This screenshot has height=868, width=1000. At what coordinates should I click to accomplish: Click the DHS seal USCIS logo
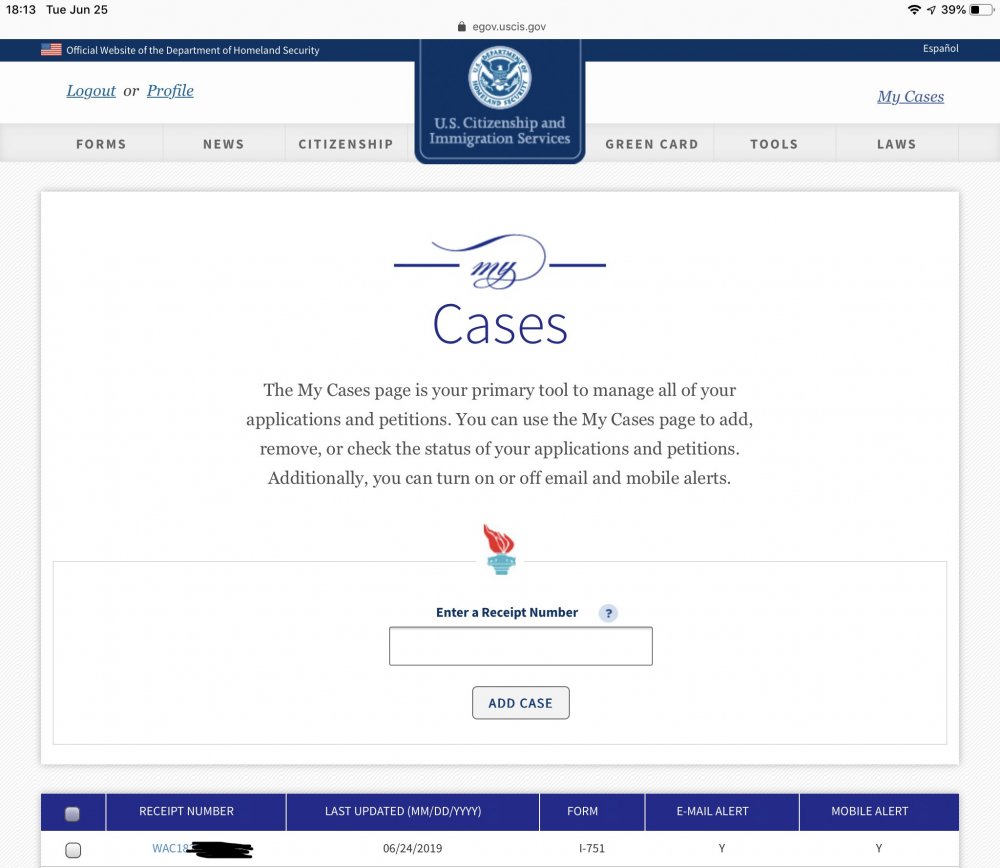pyautogui.click(x=499, y=100)
